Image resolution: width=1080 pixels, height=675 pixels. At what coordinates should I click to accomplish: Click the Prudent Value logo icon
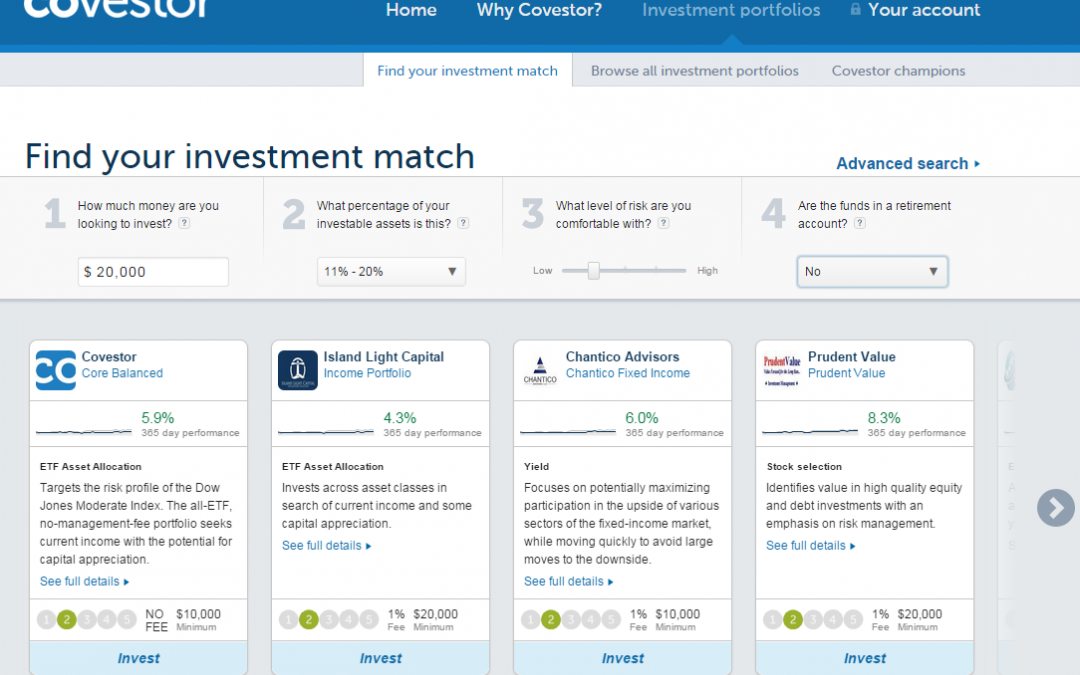coord(782,370)
